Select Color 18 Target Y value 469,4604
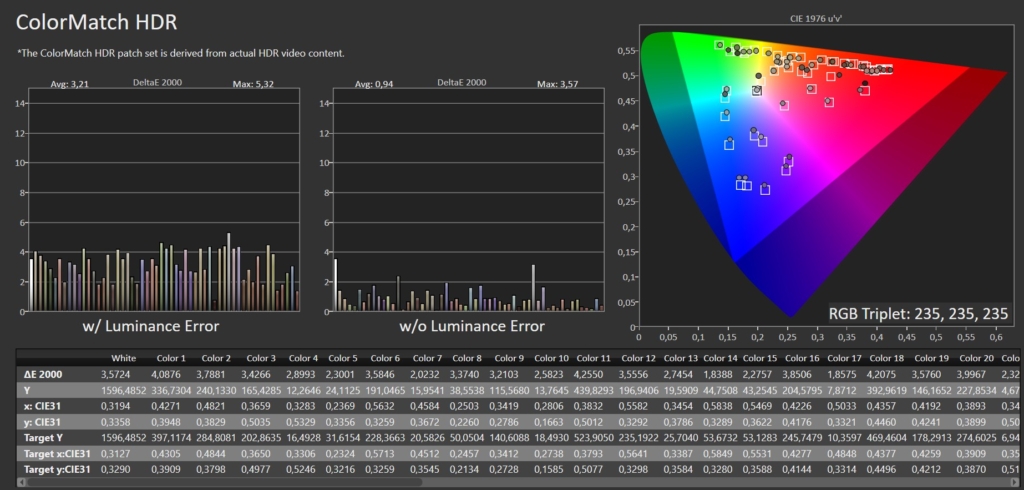 pyautogui.click(x=887, y=438)
